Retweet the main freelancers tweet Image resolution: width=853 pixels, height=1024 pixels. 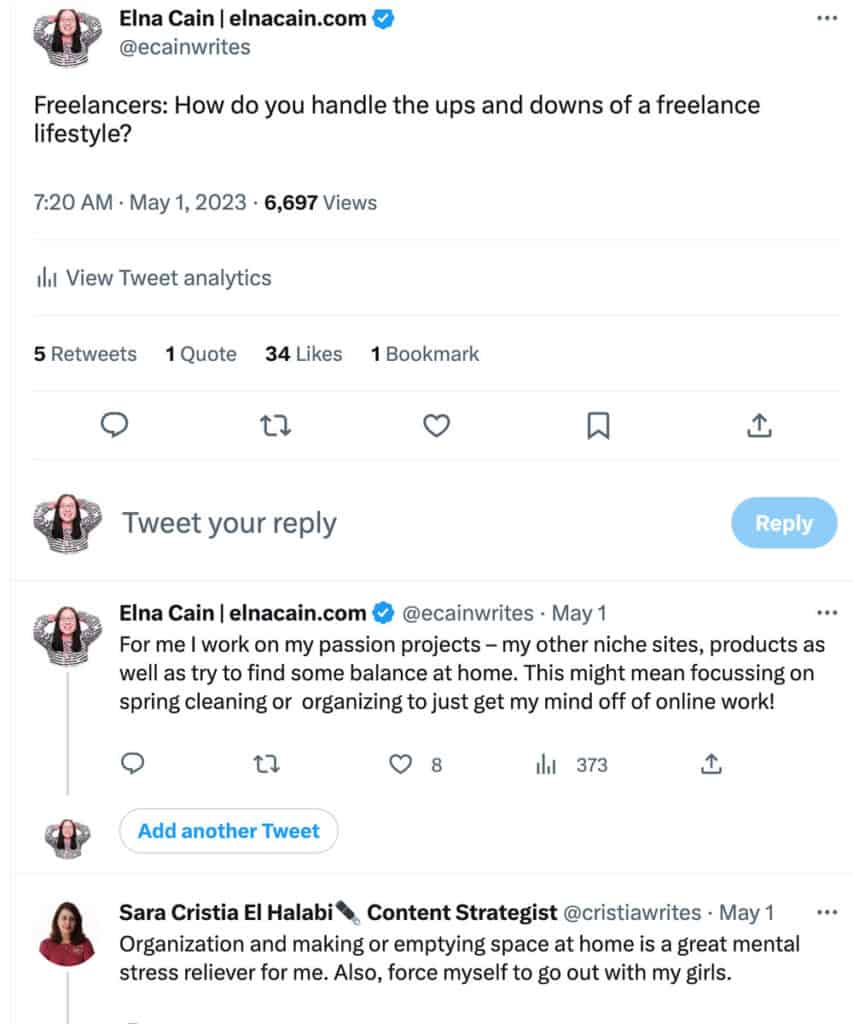pyautogui.click(x=275, y=426)
